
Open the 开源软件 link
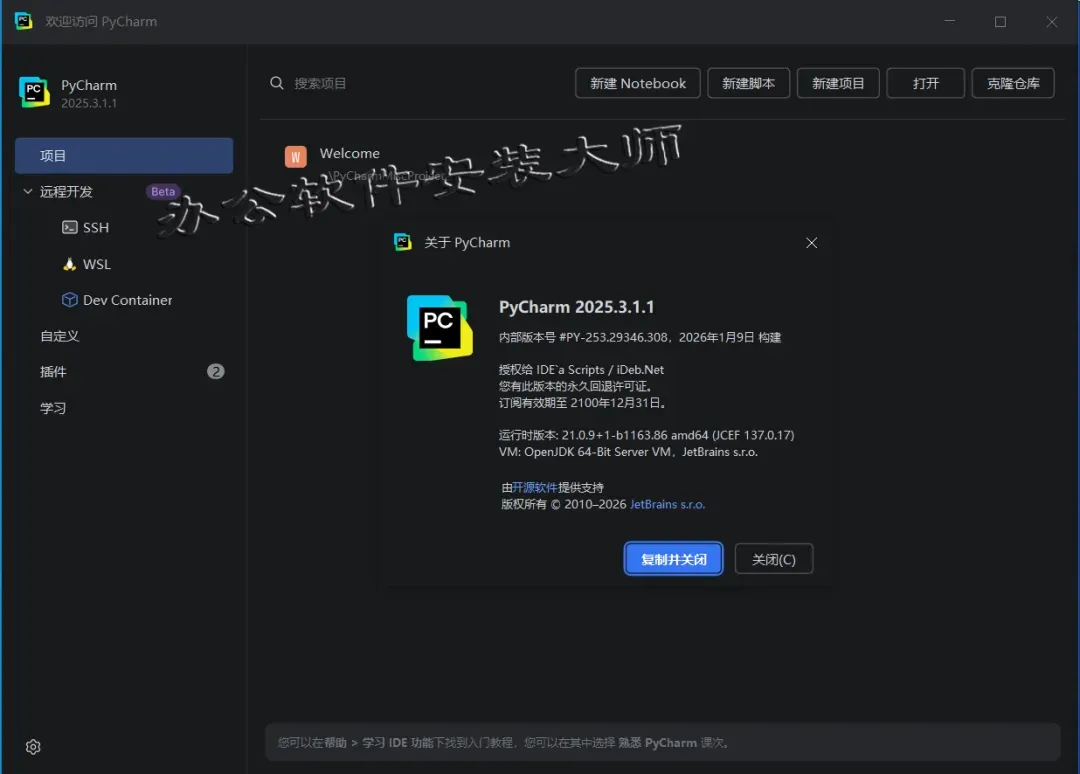534,488
